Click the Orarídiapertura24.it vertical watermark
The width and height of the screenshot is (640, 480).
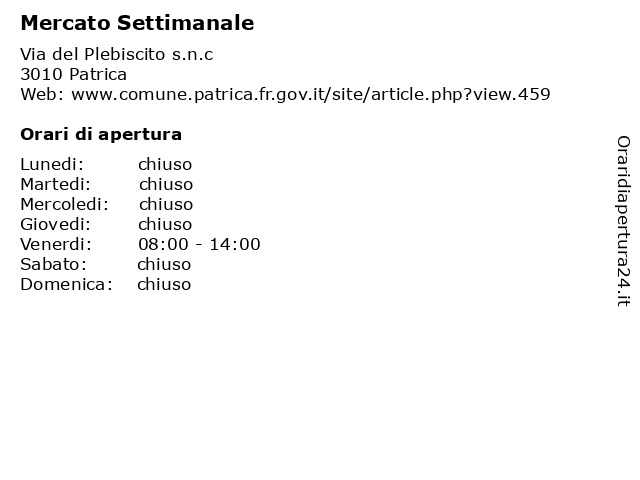point(623,221)
